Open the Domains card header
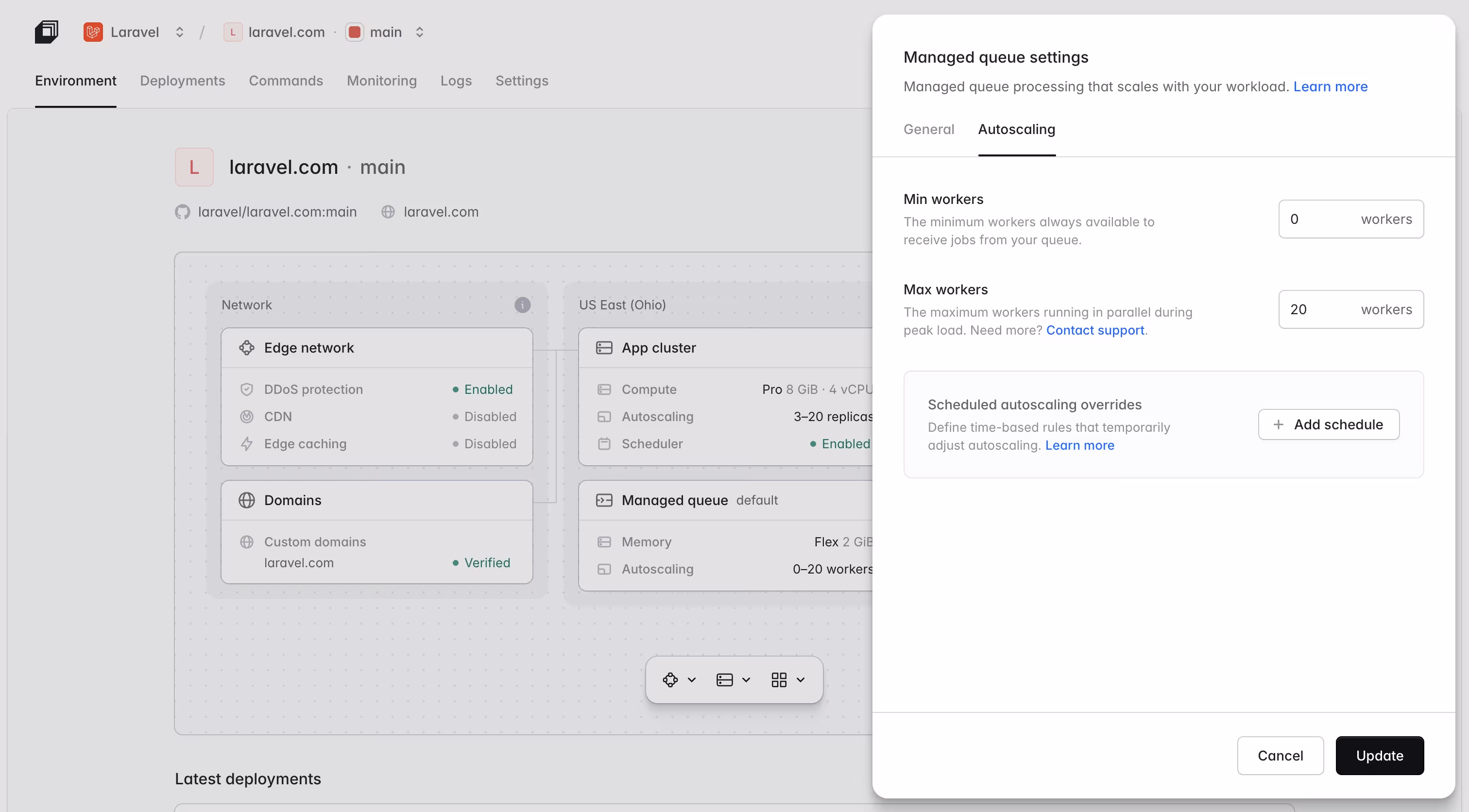The height and width of the screenshot is (812, 1469). 377,500
